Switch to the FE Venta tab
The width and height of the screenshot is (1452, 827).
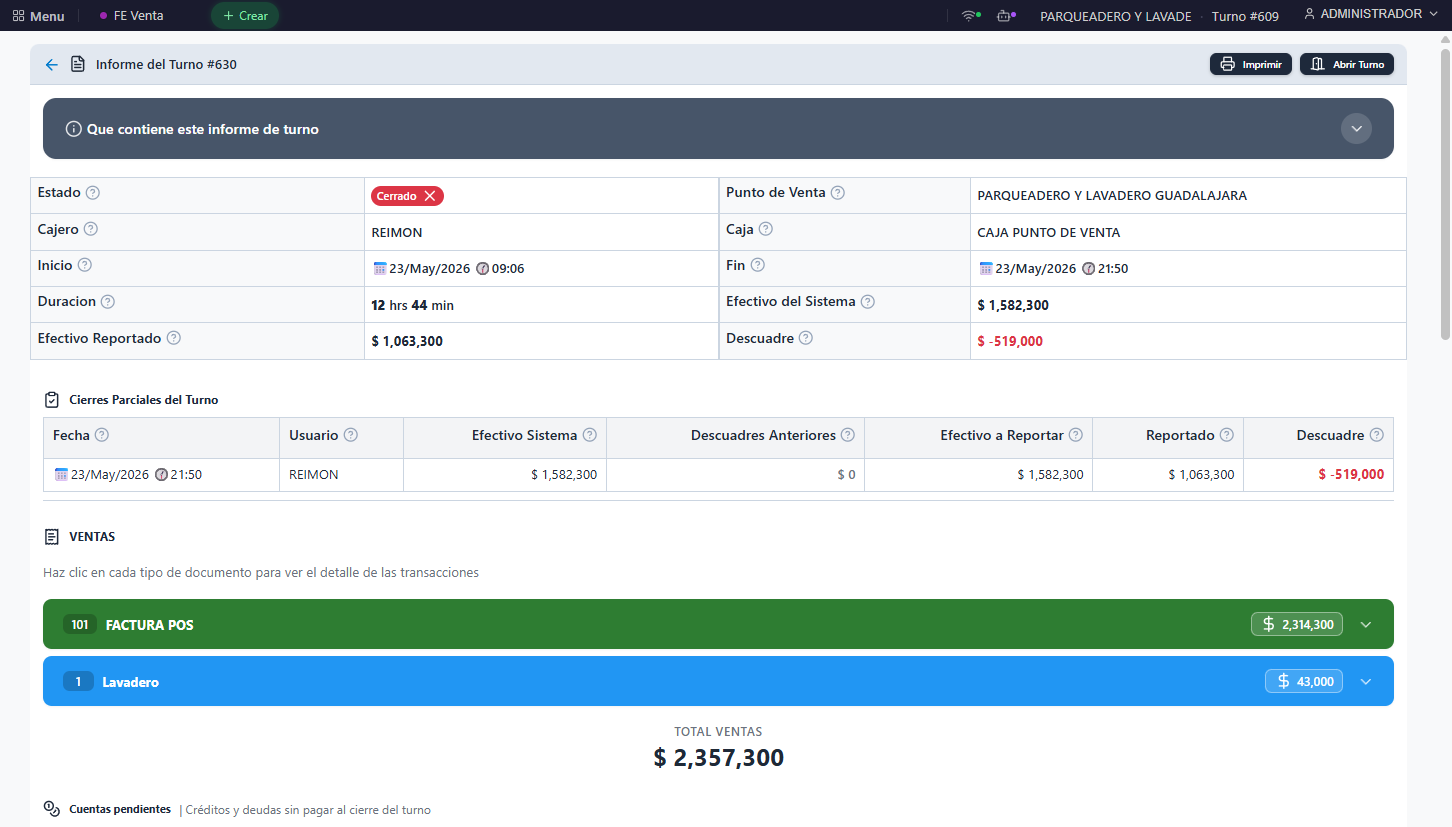[x=132, y=16]
